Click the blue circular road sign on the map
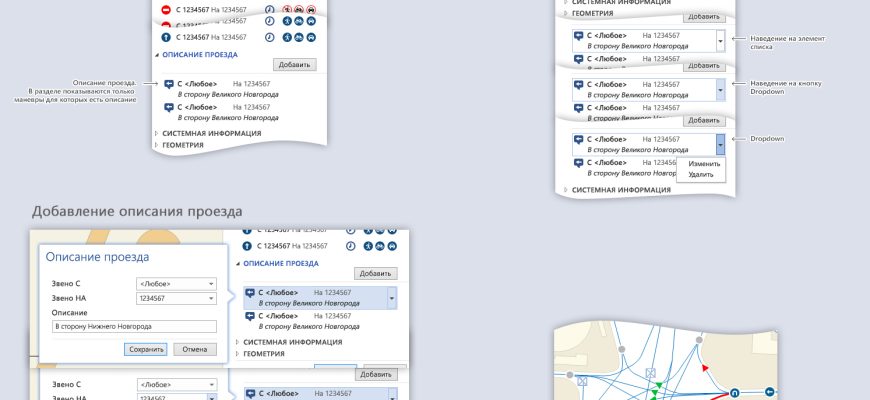This screenshot has width=870, height=400. [734, 393]
